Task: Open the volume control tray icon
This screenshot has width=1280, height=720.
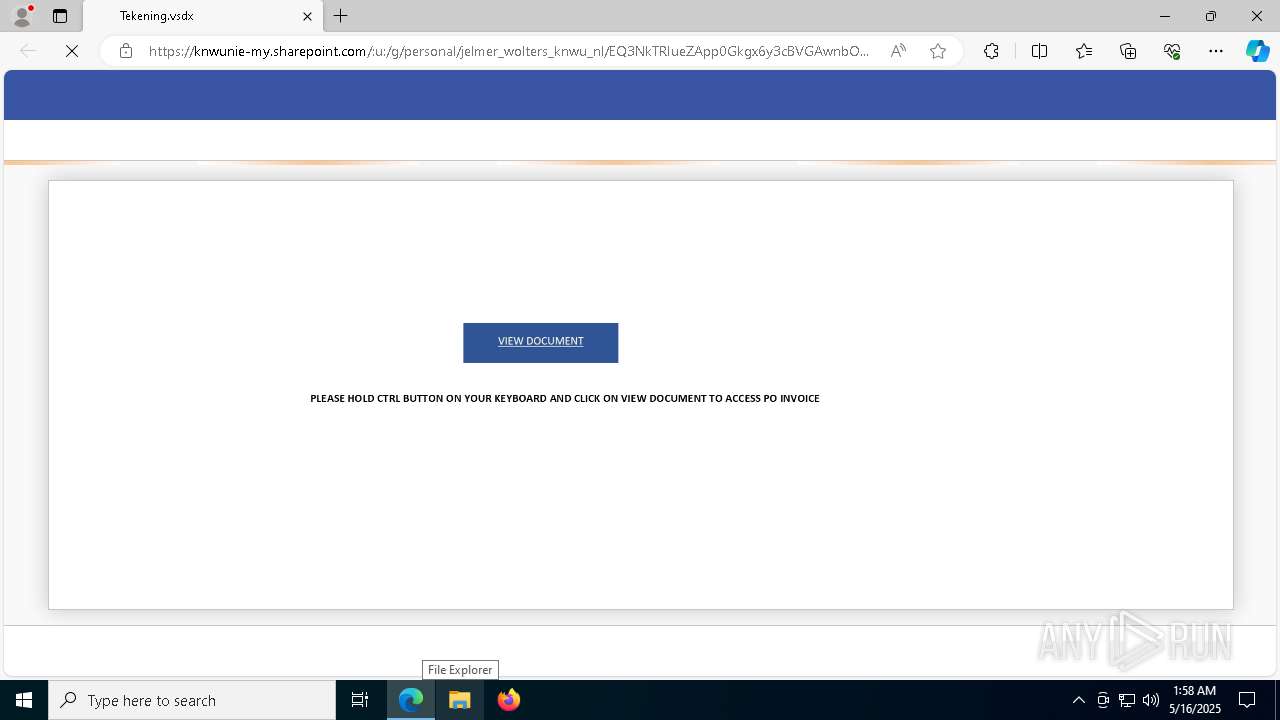Action: click(x=1151, y=700)
